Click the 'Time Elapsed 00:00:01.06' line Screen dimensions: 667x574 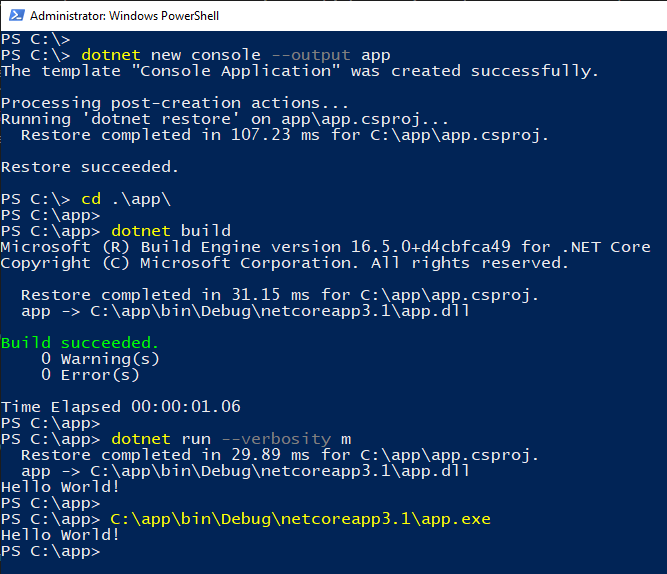pyautogui.click(x=121, y=407)
